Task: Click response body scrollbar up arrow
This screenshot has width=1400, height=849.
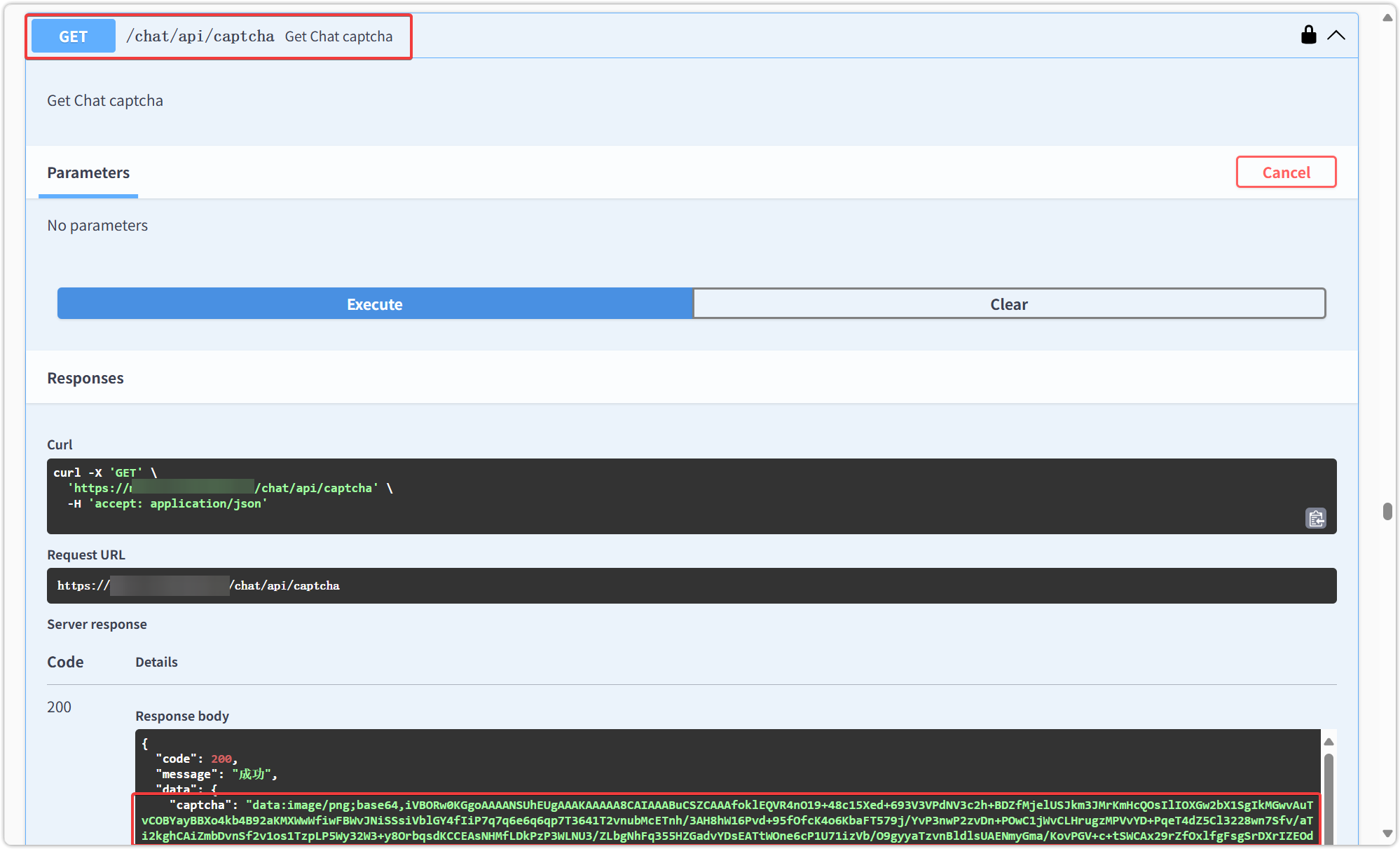Action: click(1329, 742)
